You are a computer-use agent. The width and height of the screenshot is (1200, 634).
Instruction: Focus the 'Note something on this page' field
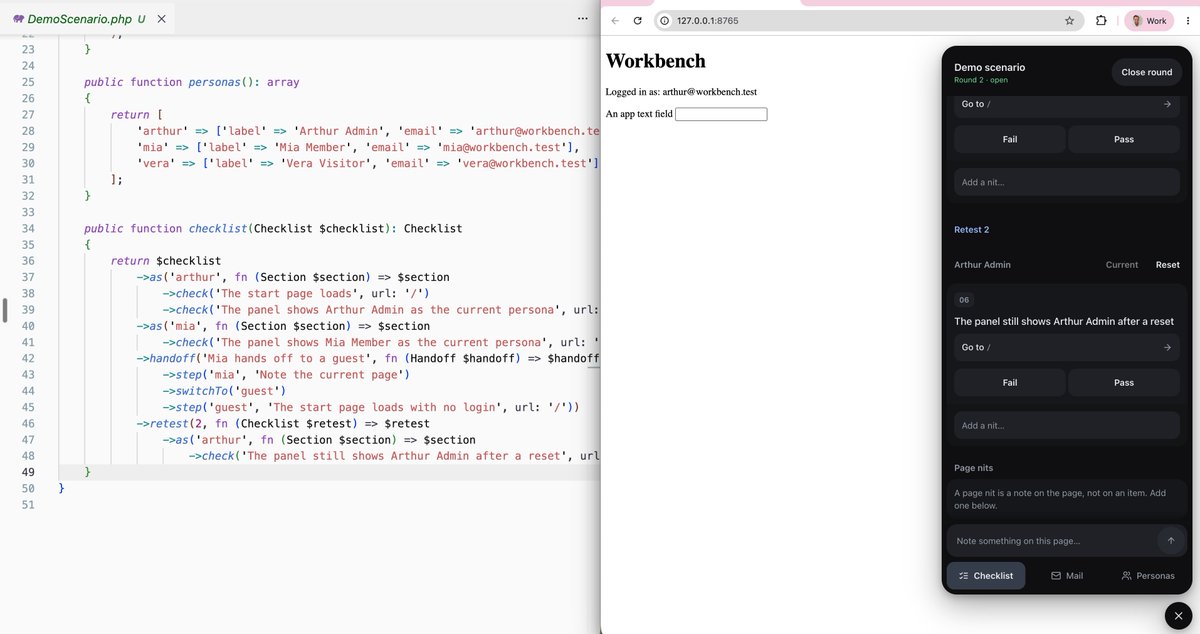[x=1050, y=541]
